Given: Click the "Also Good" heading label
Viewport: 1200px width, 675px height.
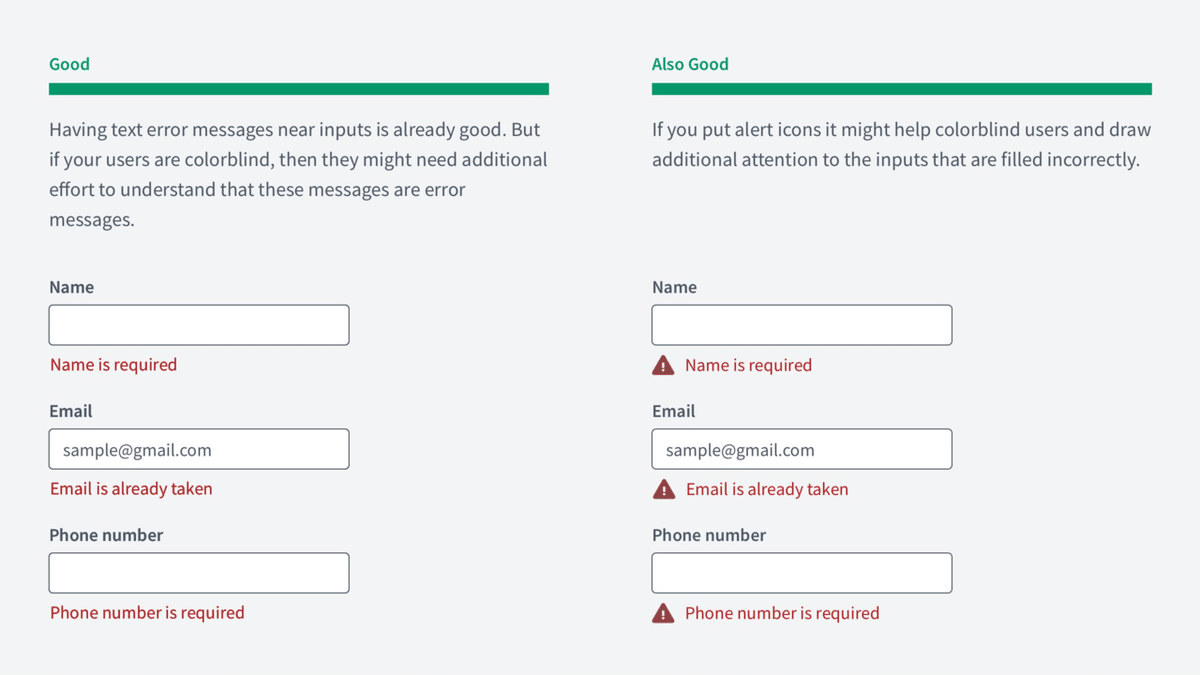Looking at the screenshot, I should (x=690, y=64).
